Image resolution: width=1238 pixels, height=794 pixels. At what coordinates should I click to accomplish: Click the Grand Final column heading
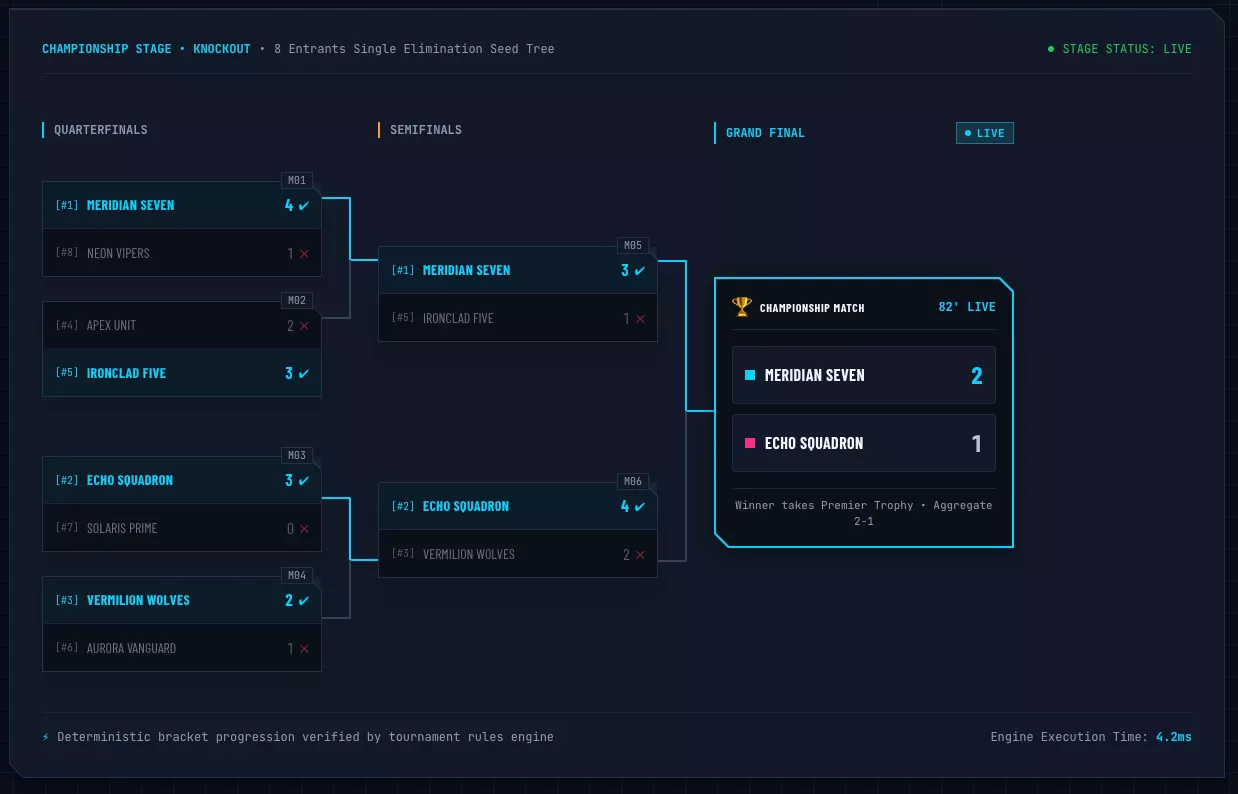point(765,133)
